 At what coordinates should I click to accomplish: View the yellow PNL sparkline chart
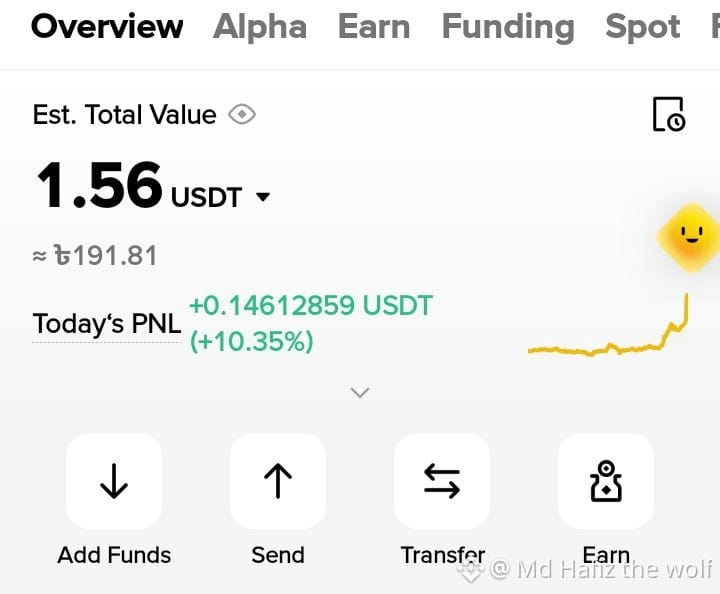608,325
